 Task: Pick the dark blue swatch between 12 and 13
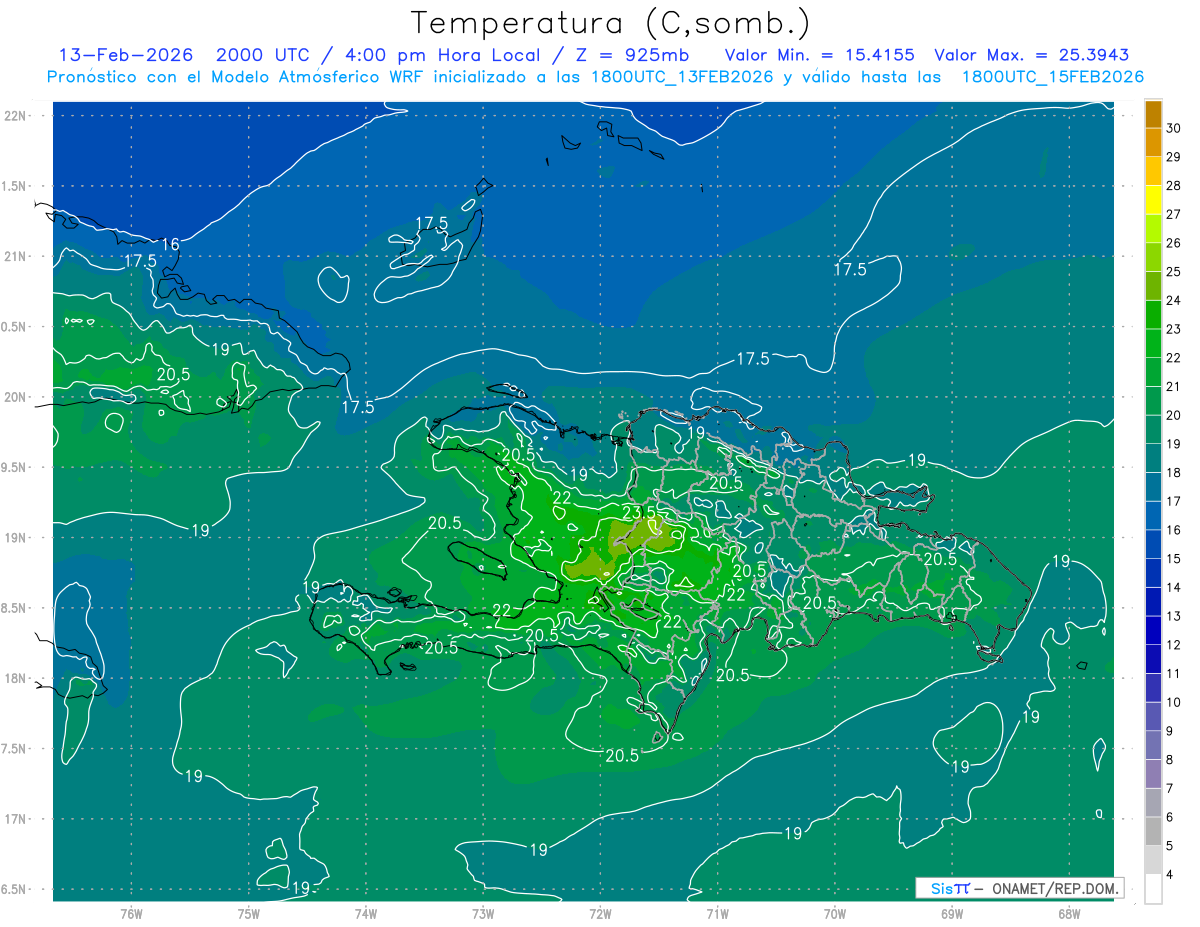click(1153, 630)
